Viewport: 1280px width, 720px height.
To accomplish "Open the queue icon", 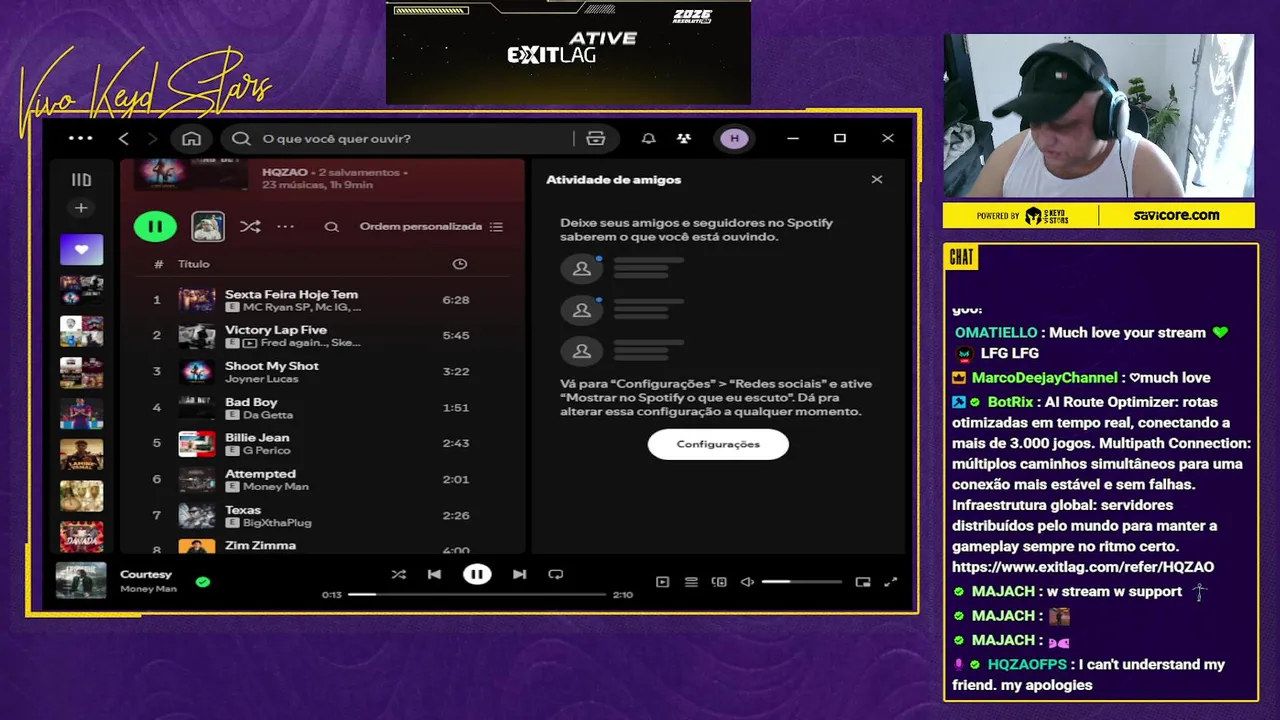I will click(x=691, y=582).
